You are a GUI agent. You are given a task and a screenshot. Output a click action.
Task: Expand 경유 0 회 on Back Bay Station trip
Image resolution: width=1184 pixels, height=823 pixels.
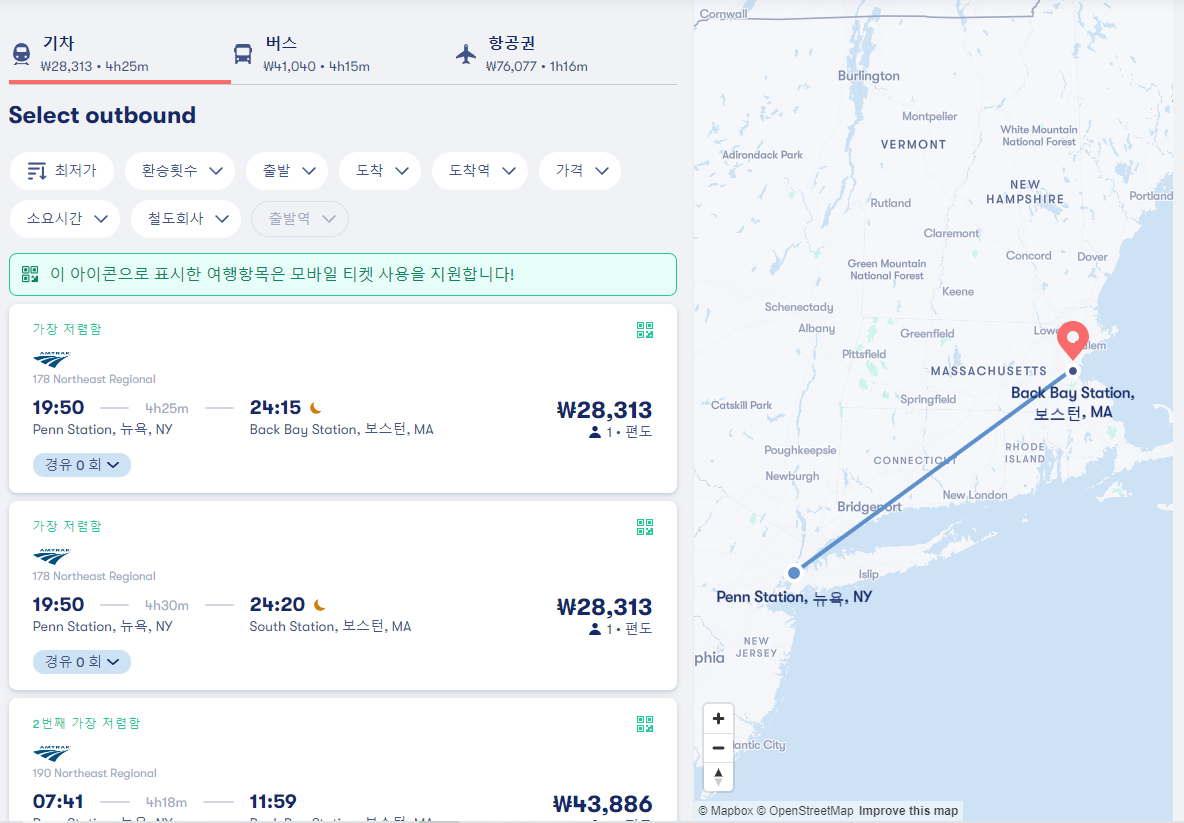click(82, 464)
